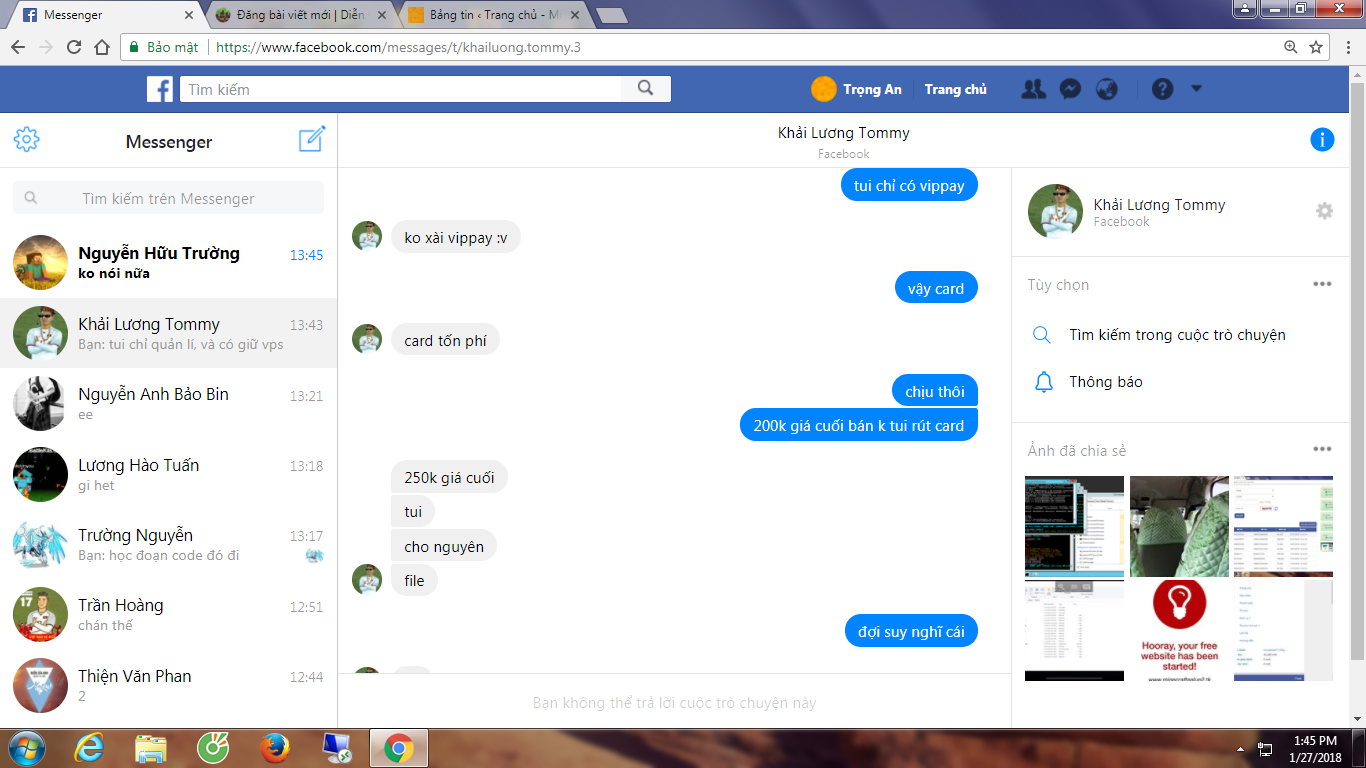Open Messenger settings gear icon
The height and width of the screenshot is (768, 1366).
pos(27,140)
